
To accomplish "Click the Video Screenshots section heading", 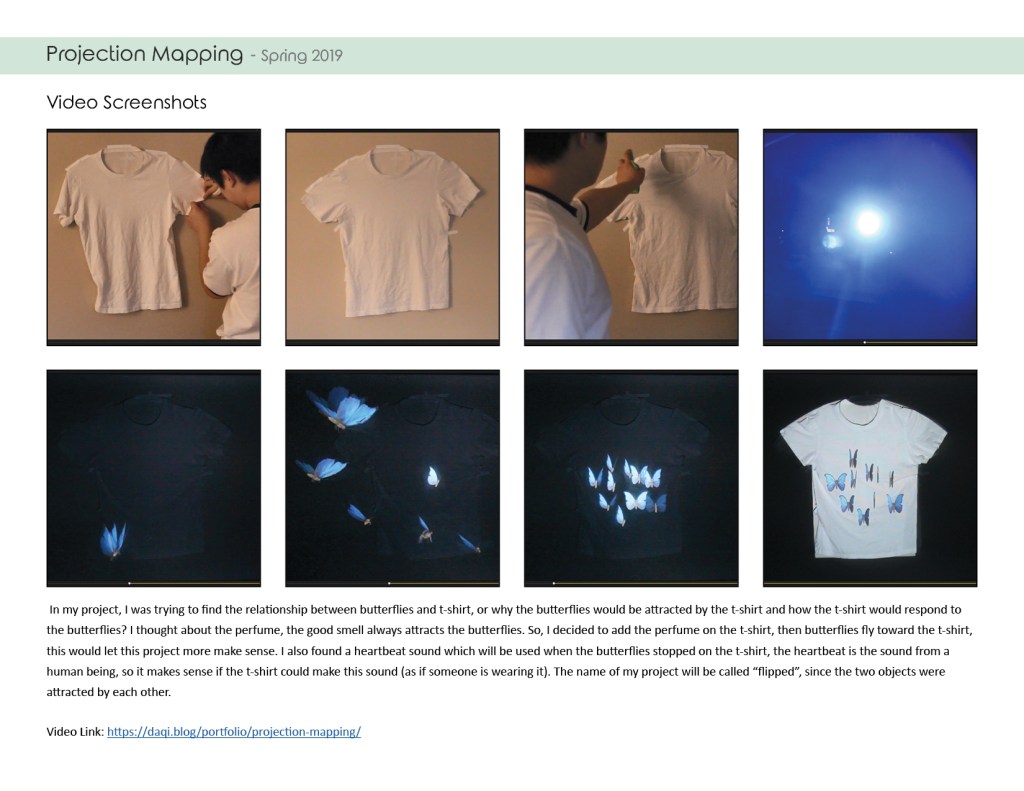I will (127, 103).
